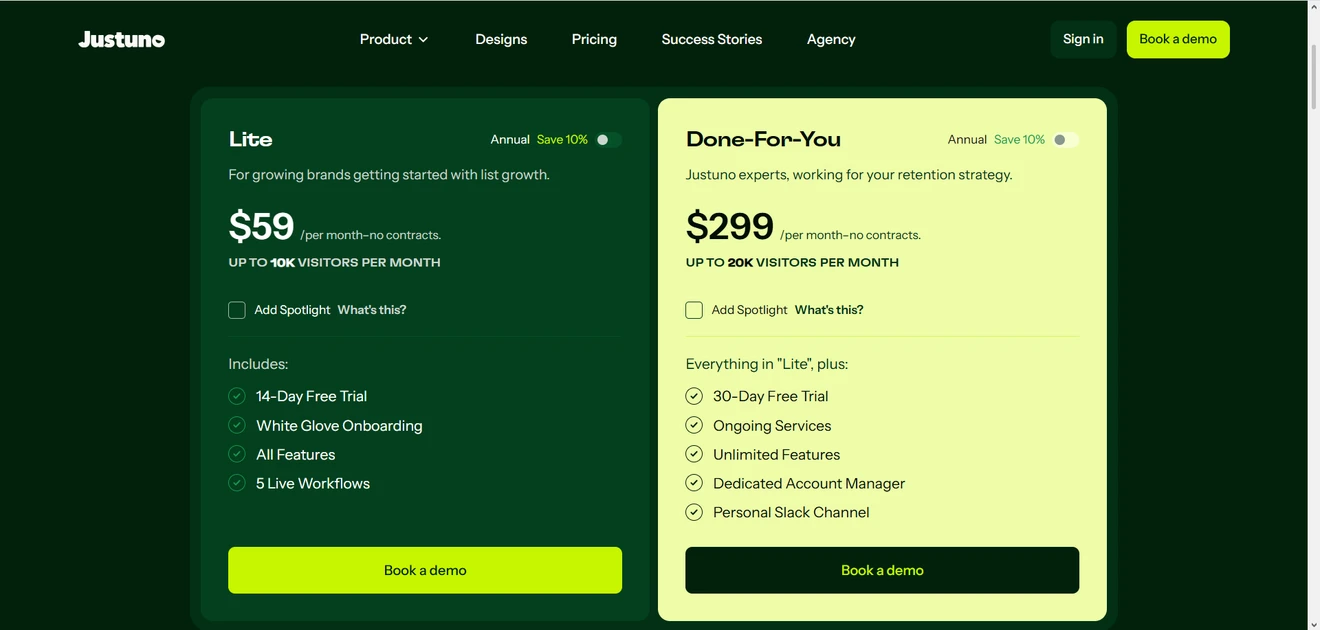
Task: Click check icon beside All Features
Action: (237, 454)
